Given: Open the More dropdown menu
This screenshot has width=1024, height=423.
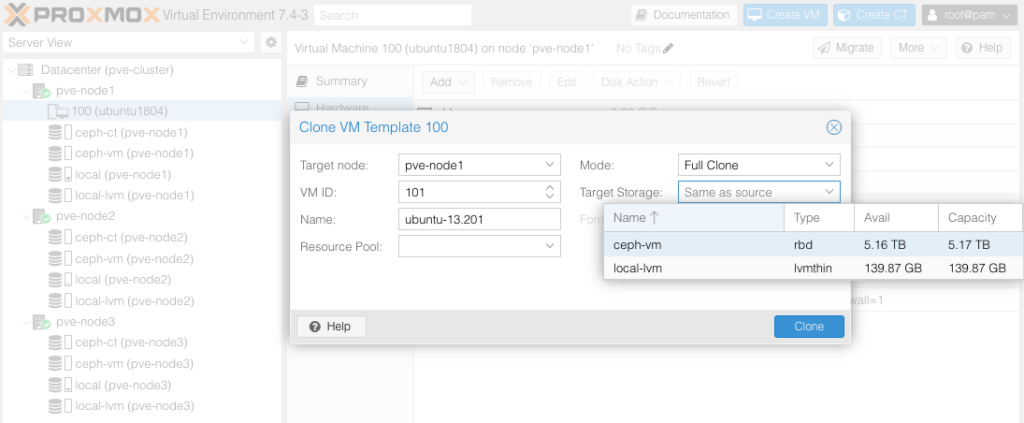Looking at the screenshot, I should [x=918, y=48].
